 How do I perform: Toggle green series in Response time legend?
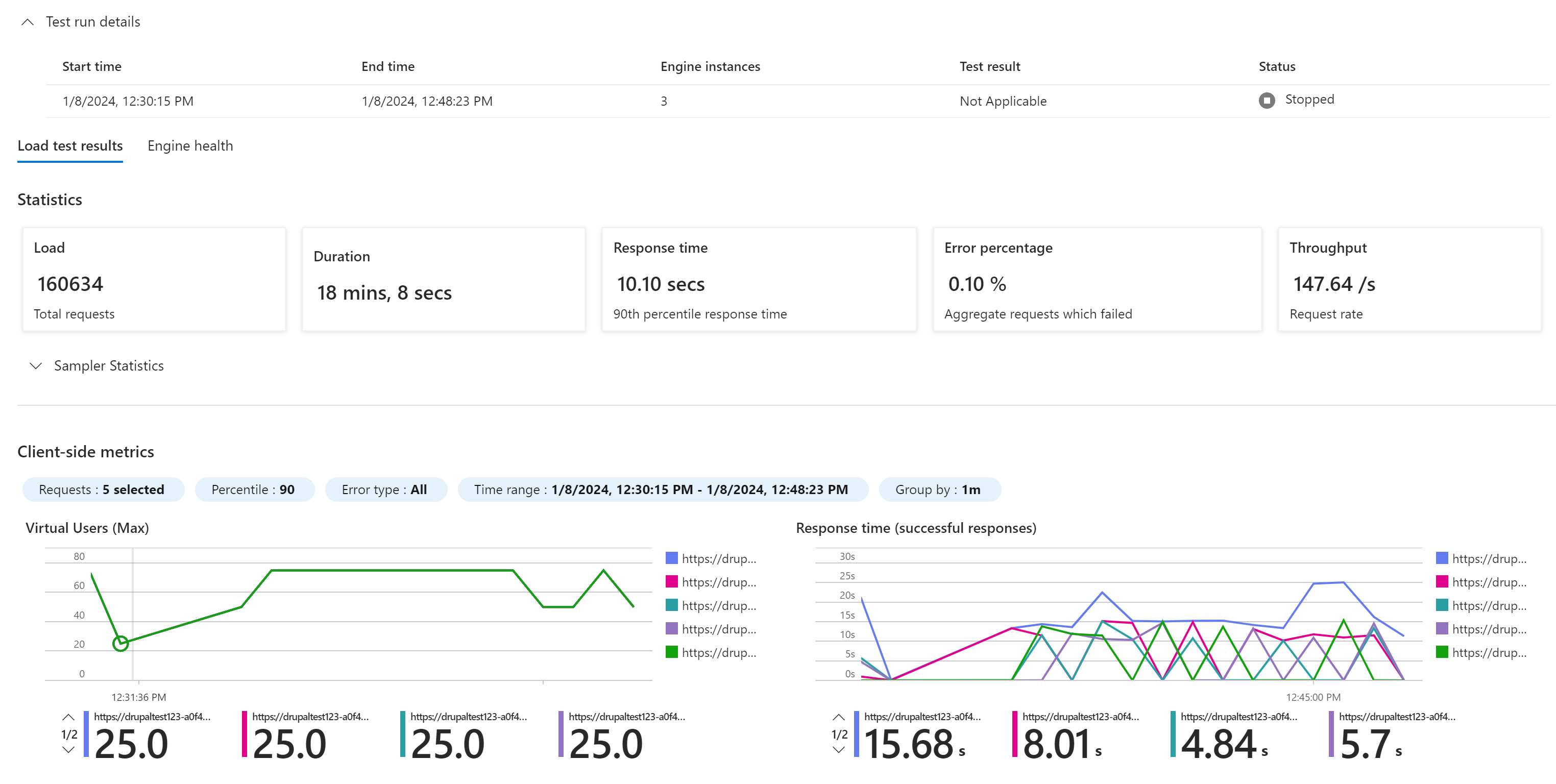pyautogui.click(x=1443, y=652)
